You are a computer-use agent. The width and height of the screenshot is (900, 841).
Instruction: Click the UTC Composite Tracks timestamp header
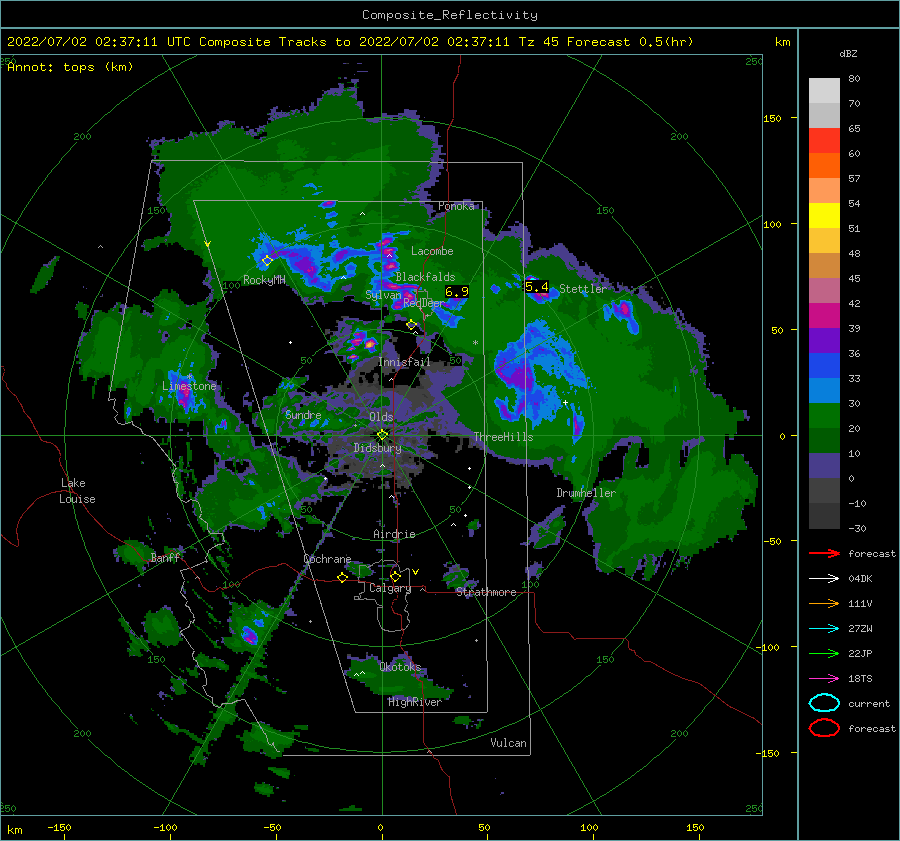point(350,42)
